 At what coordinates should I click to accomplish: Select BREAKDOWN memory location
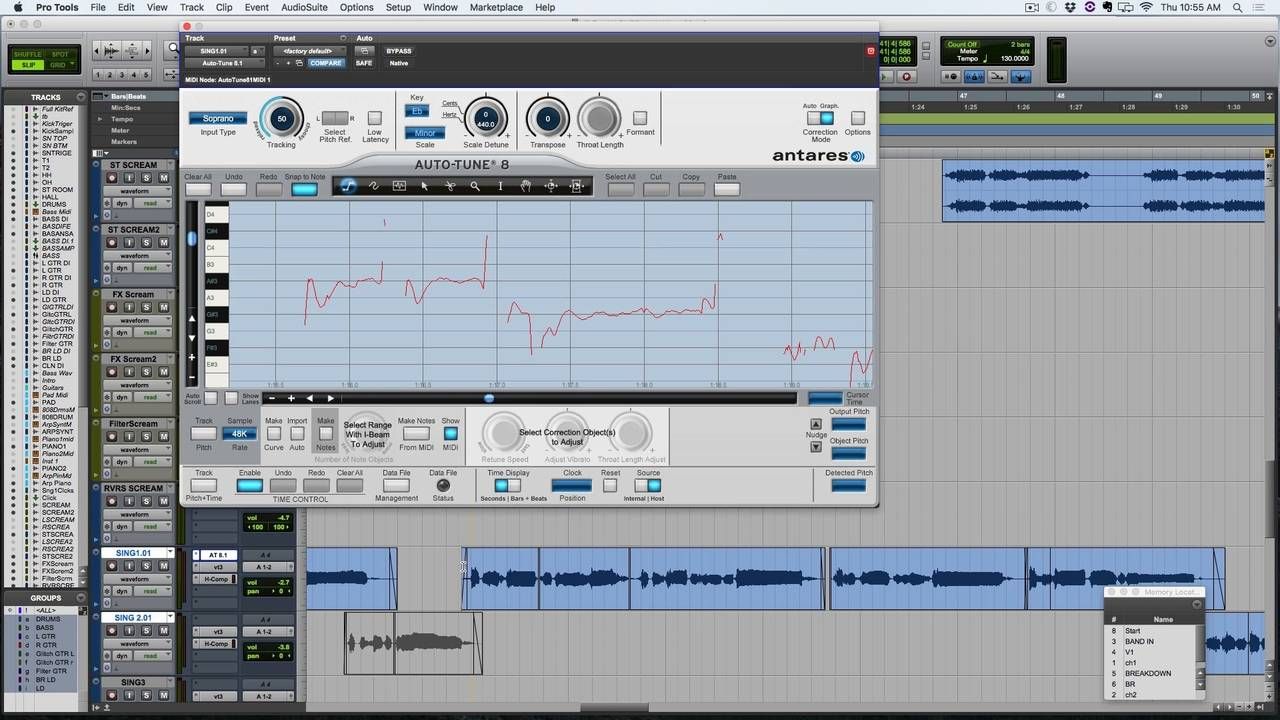click(x=1150, y=673)
